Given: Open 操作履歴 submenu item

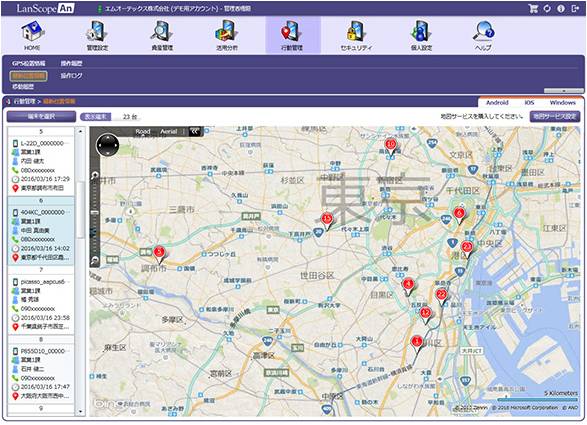Looking at the screenshot, I should click(71, 63).
